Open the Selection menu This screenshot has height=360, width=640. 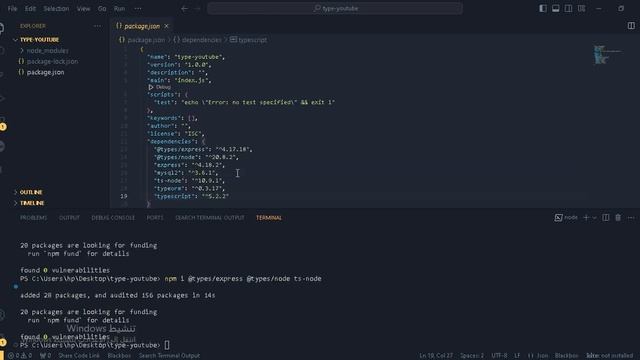(56, 9)
